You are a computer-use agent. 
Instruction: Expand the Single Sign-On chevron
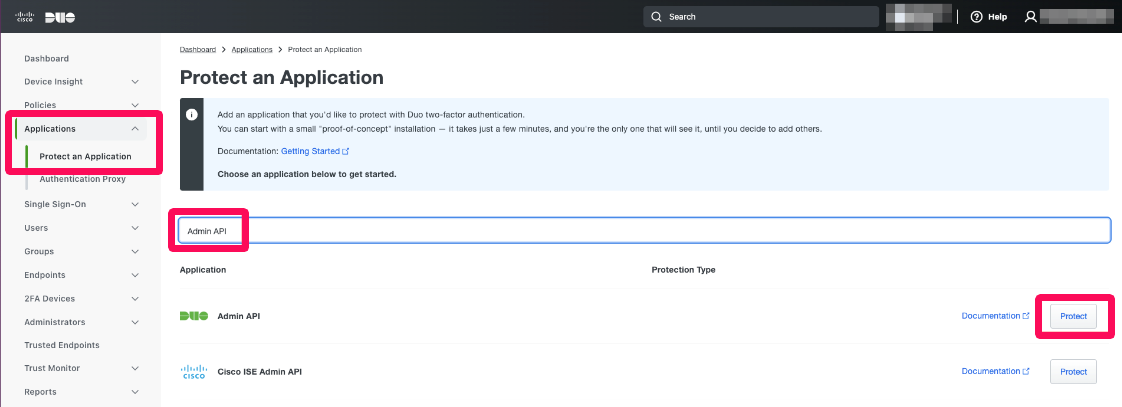[135, 205]
